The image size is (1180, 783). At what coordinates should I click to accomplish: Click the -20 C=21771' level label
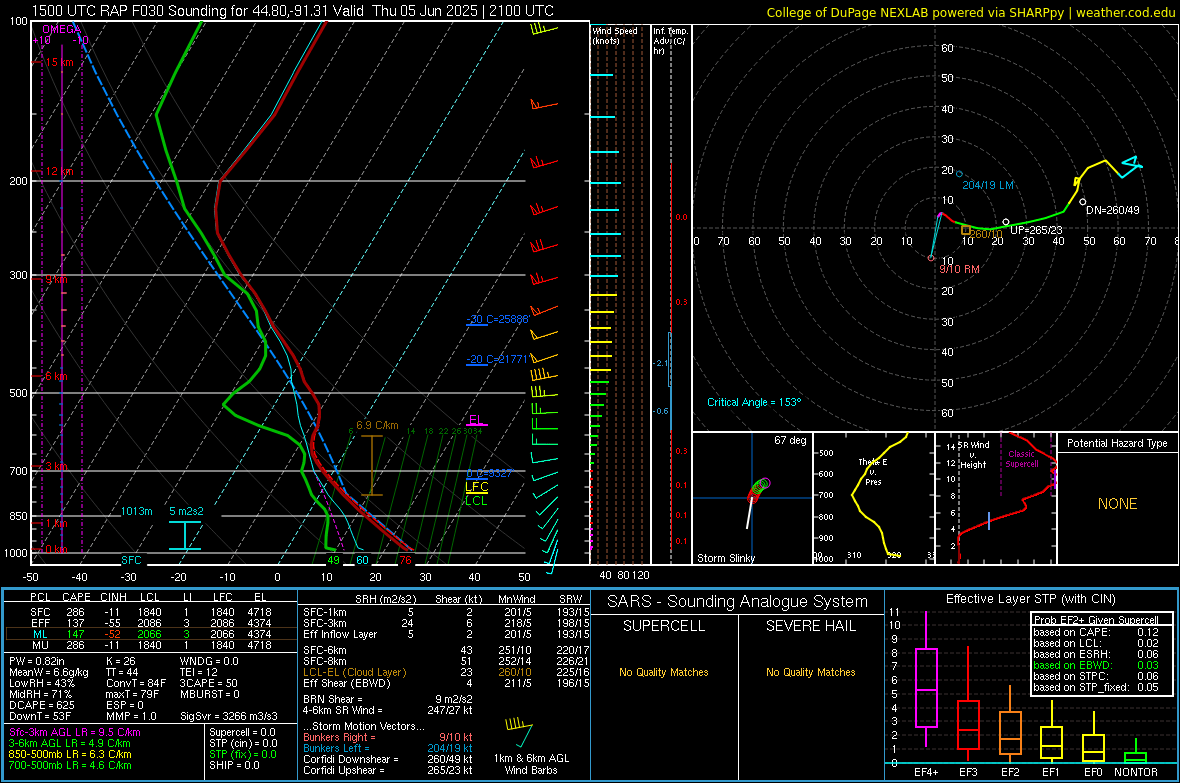click(x=497, y=359)
